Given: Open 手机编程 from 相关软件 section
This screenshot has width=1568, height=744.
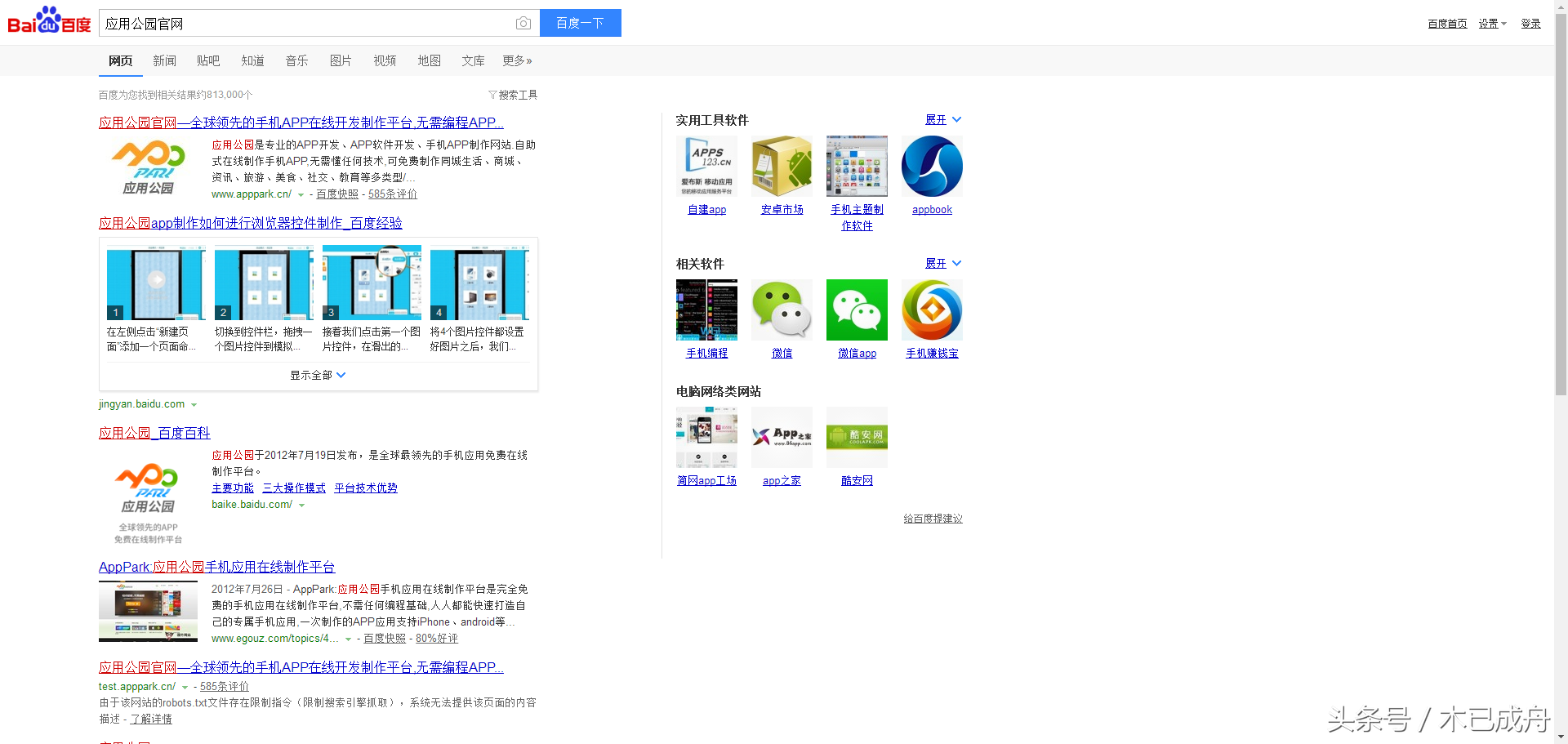Looking at the screenshot, I should [x=706, y=310].
